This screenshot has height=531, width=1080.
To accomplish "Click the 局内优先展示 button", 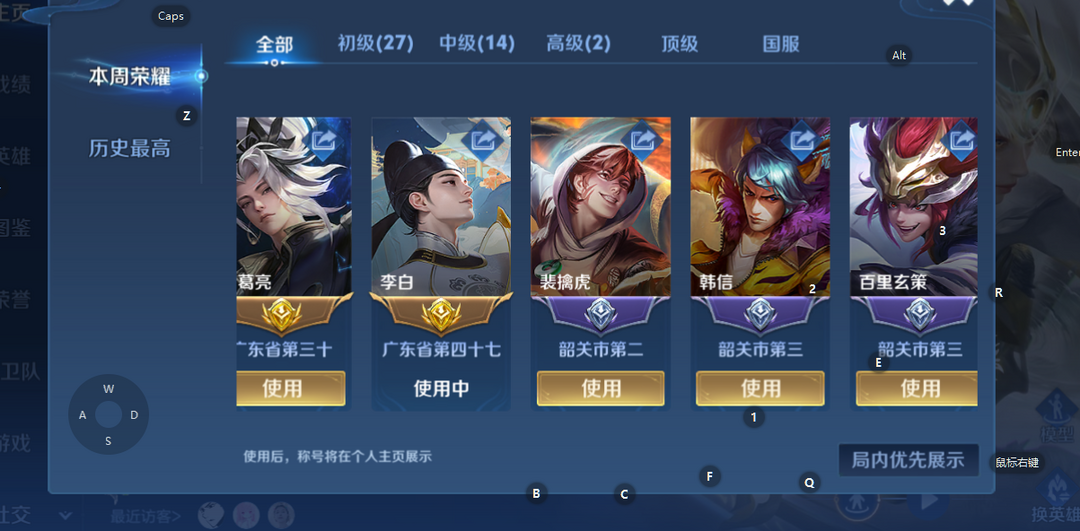I will pyautogui.click(x=908, y=460).
